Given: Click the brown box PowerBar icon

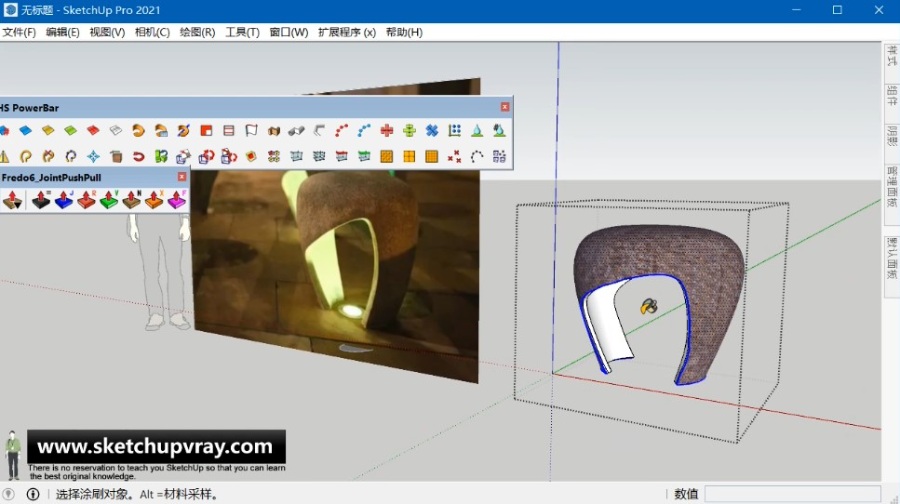Looking at the screenshot, I should [x=115, y=156].
